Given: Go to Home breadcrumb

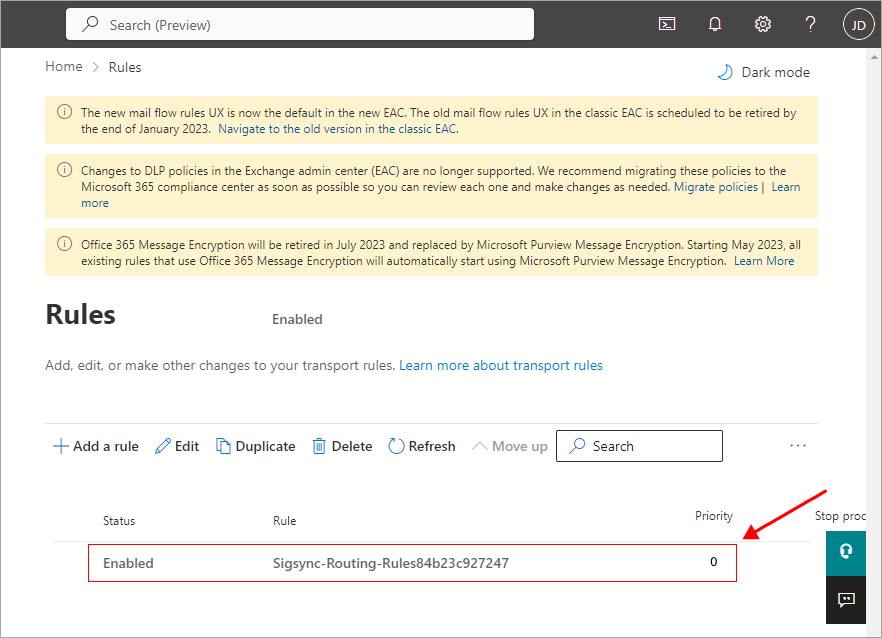Looking at the screenshot, I should [64, 67].
